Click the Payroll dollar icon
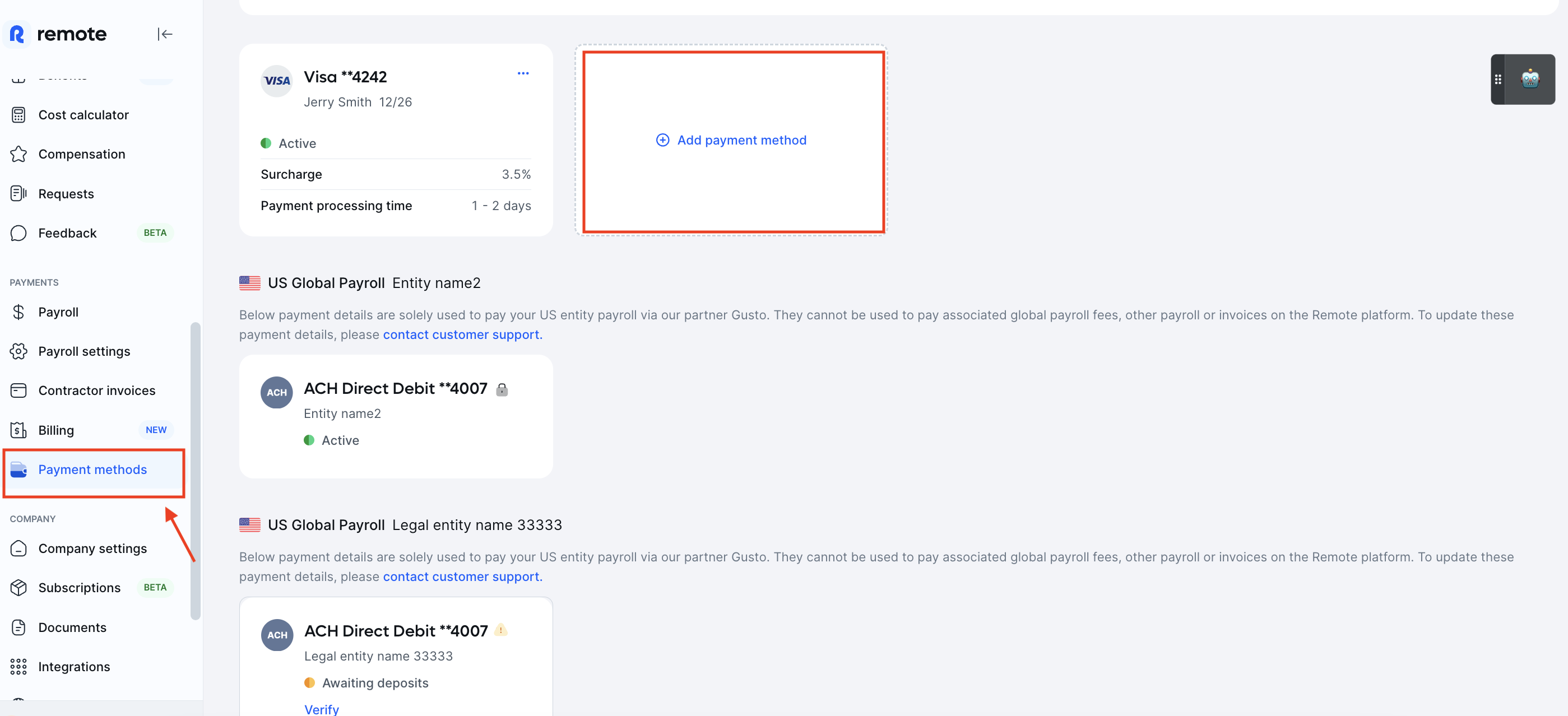Viewport: 1568px width, 716px height. pos(19,312)
